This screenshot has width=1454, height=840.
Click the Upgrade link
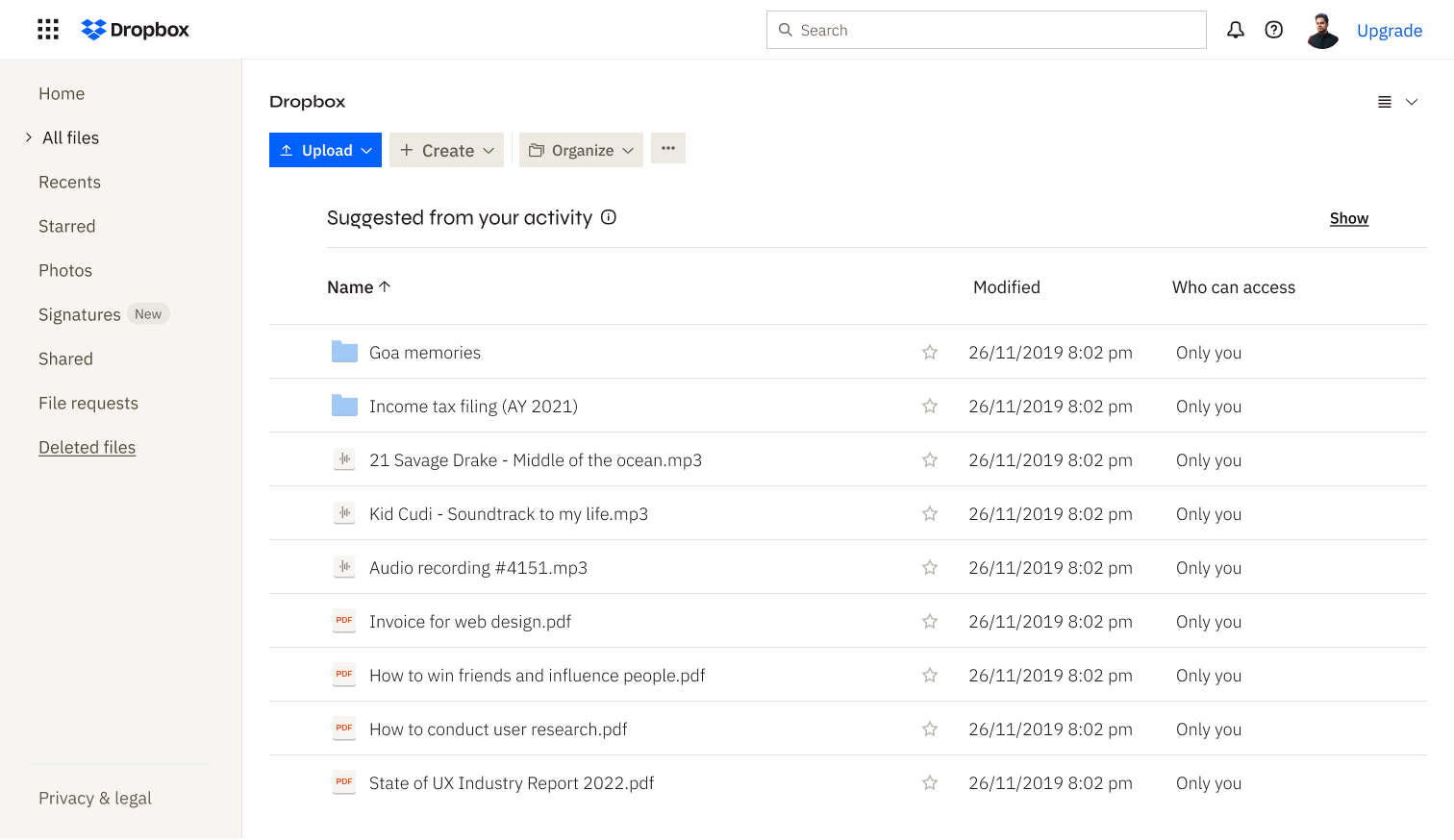(x=1390, y=30)
